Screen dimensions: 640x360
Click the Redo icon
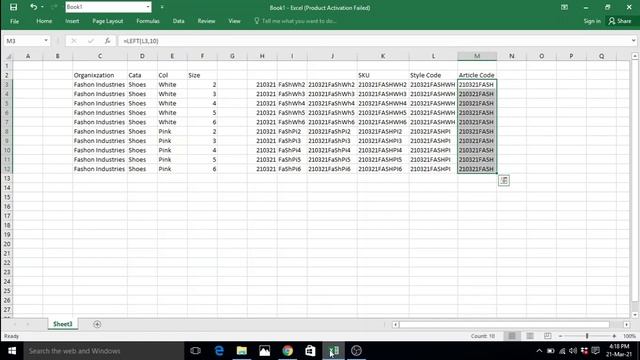click(54, 7)
